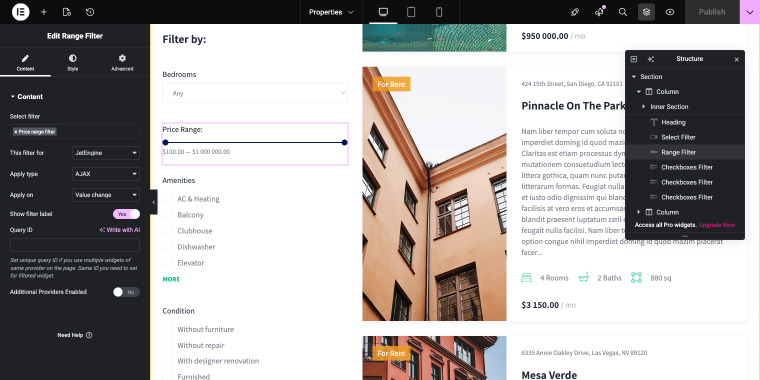This screenshot has width=760, height=380.
Task: Switch to mobile preview mode
Action: [439, 12]
